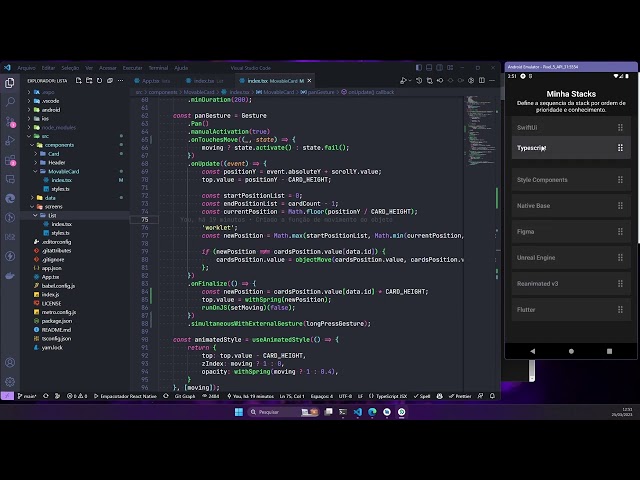Open babel.config.js in Explorer
640x480 pixels.
pos(58,286)
